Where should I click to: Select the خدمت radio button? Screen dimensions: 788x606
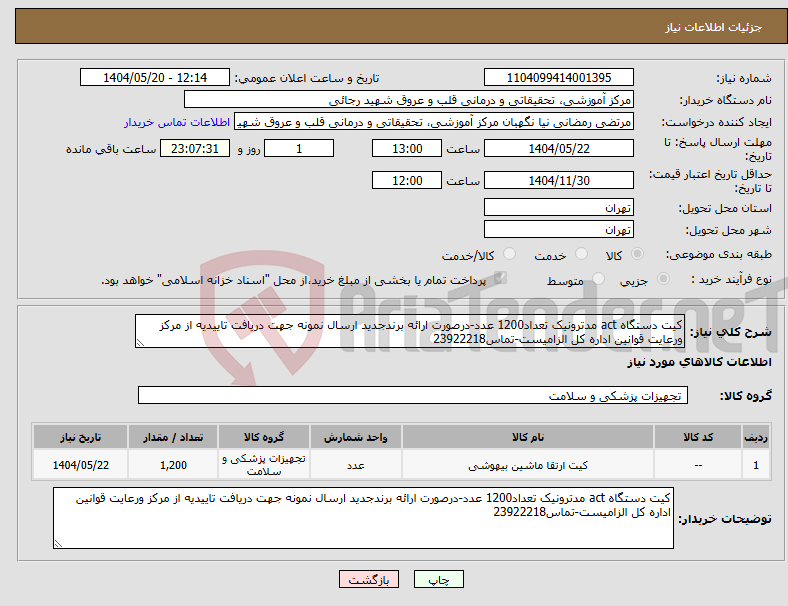581,254
